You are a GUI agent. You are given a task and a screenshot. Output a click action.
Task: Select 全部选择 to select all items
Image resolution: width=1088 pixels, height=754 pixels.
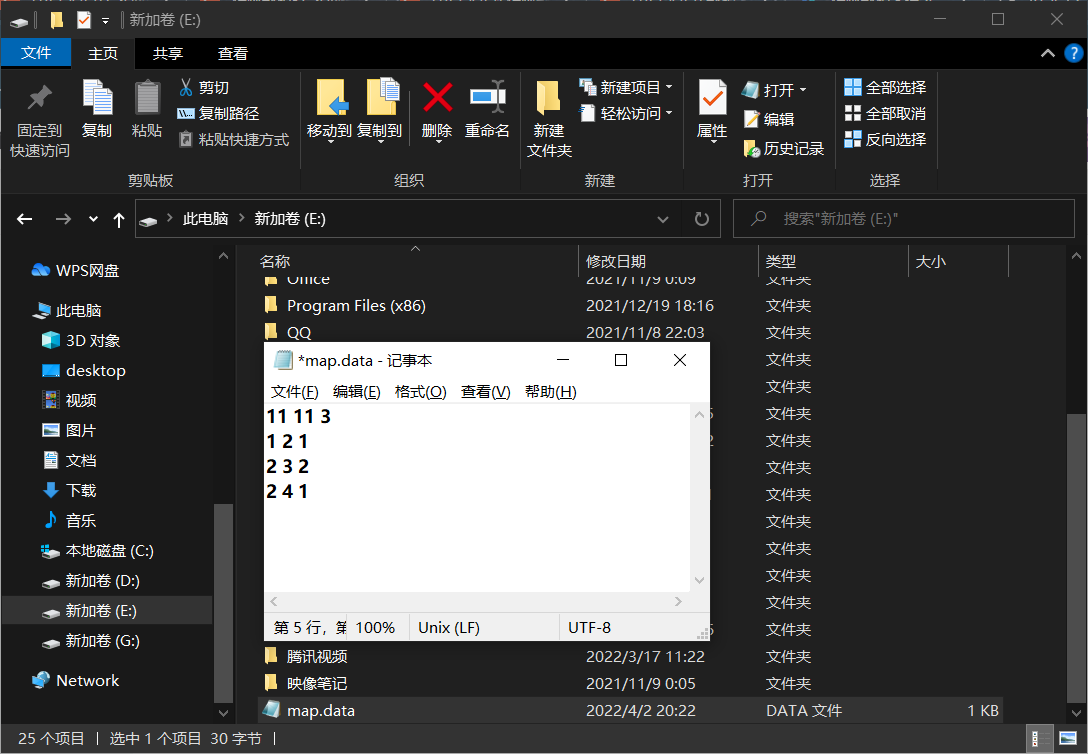883,87
